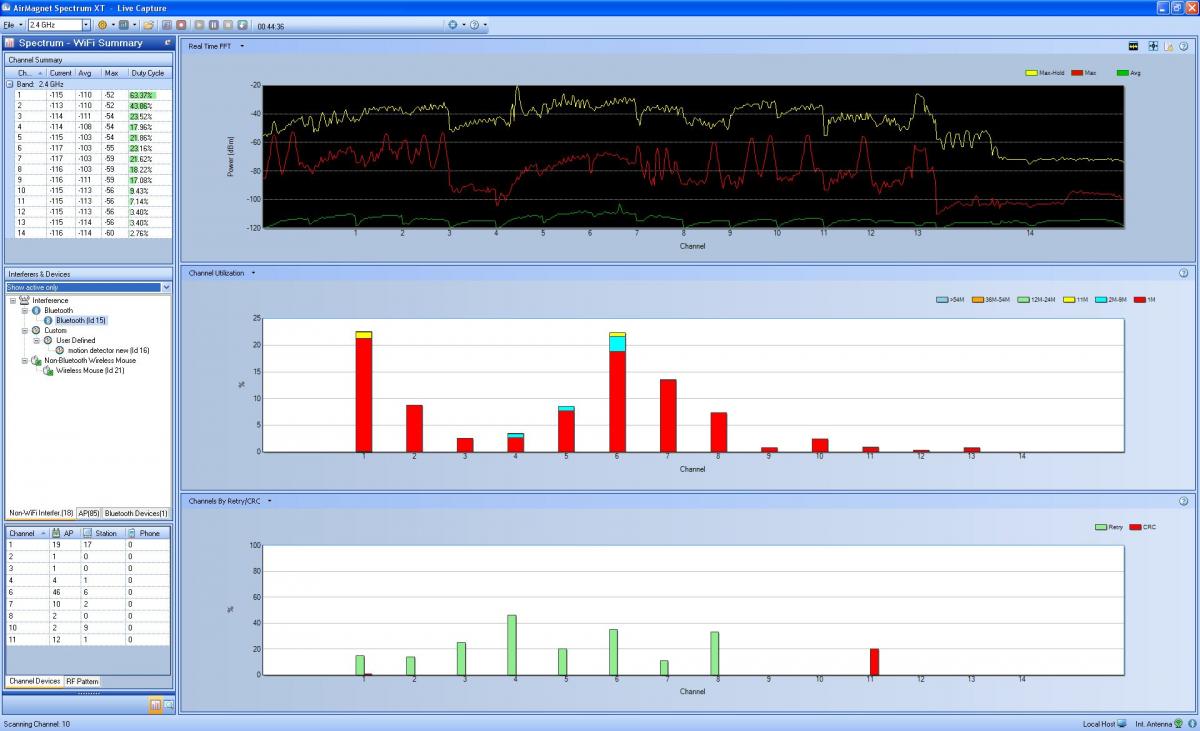
Task: Open the File menu
Action: [9, 25]
